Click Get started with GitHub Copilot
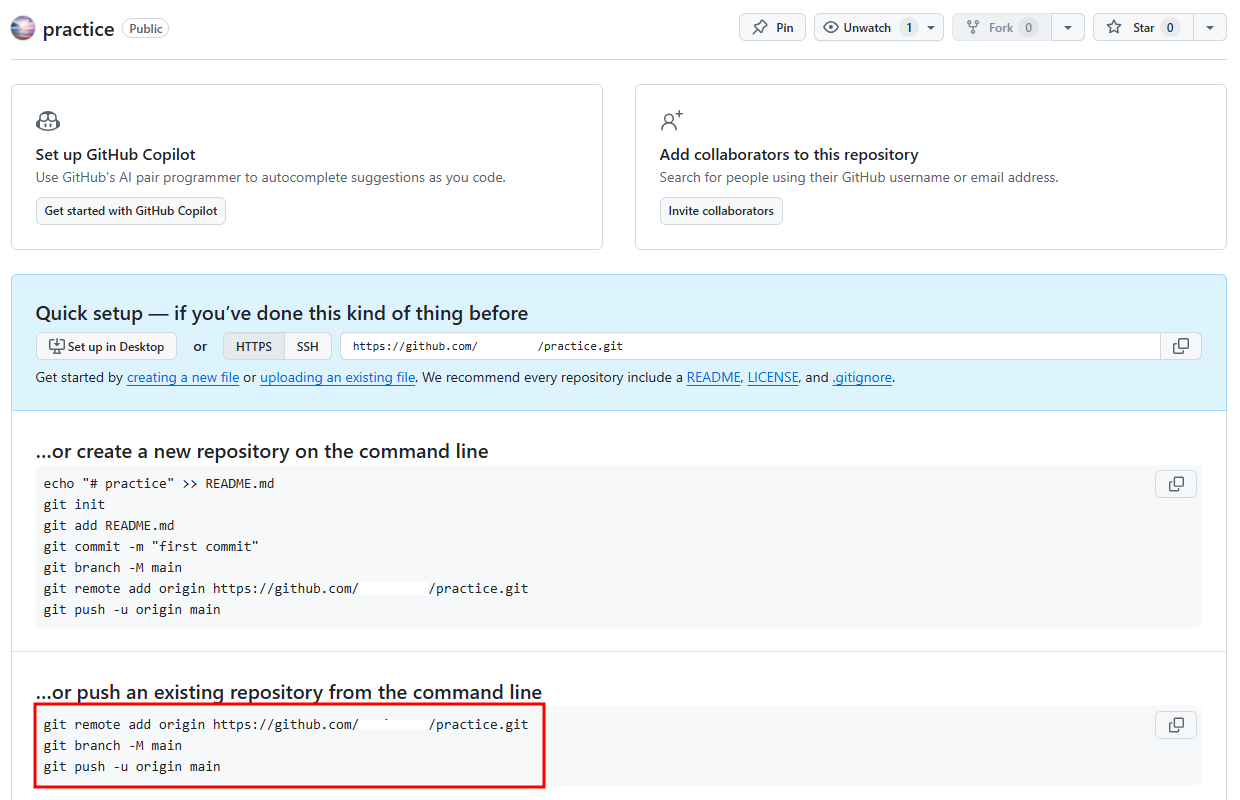The image size is (1240, 800). [x=131, y=211]
